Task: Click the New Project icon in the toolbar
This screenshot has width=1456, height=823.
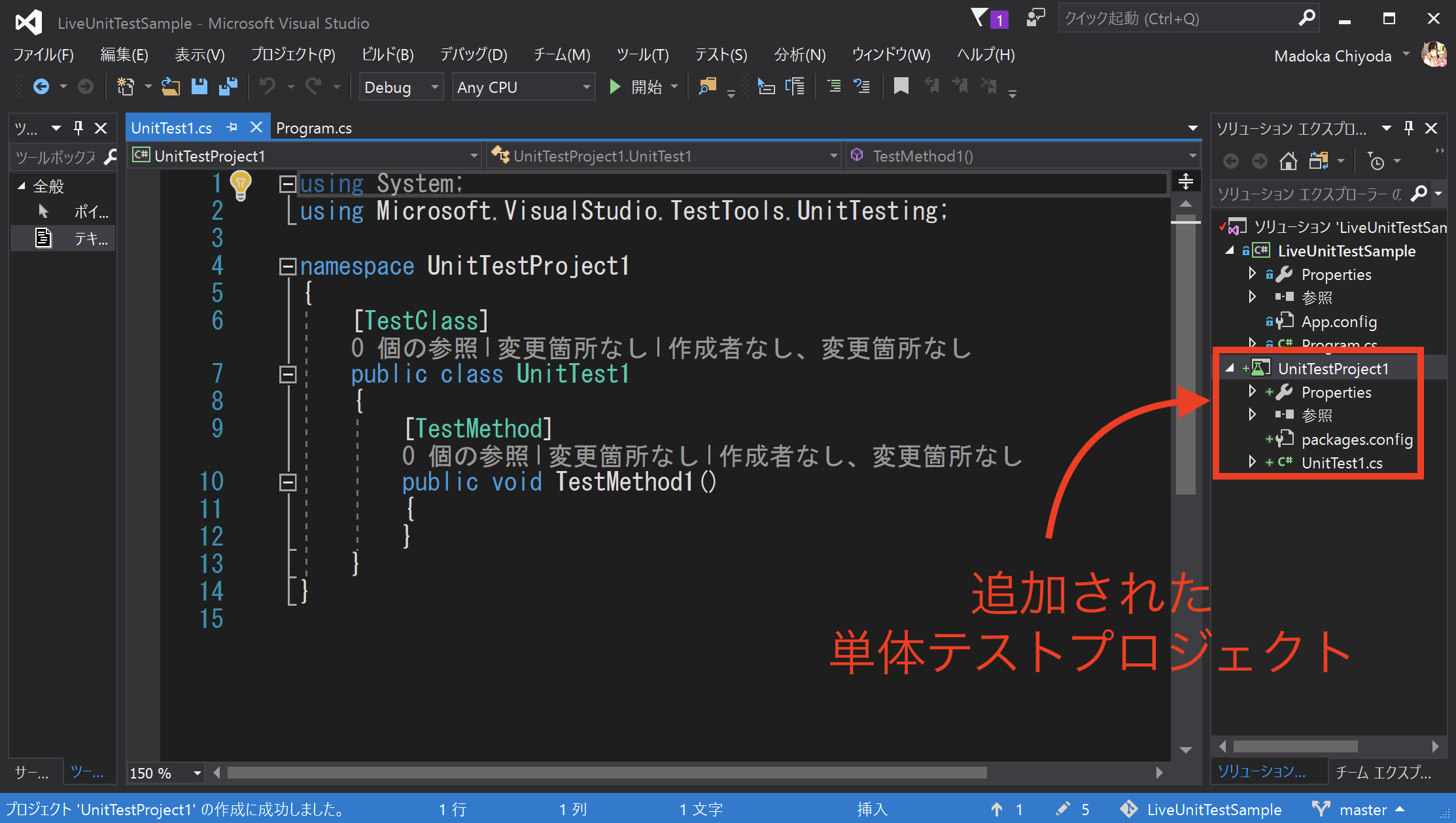Action: 125,86
